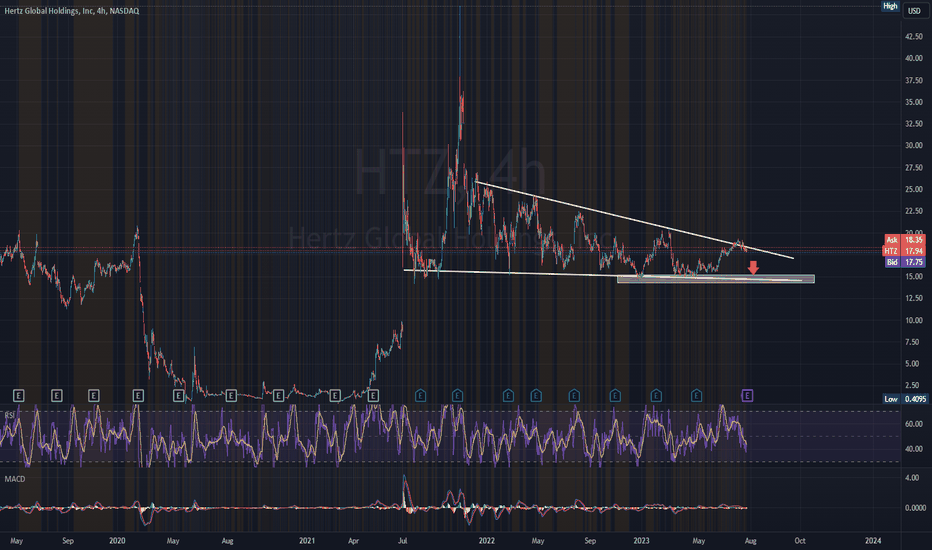The height and width of the screenshot is (550, 932).
Task: Open the USD currency selector
Action: [x=914, y=11]
